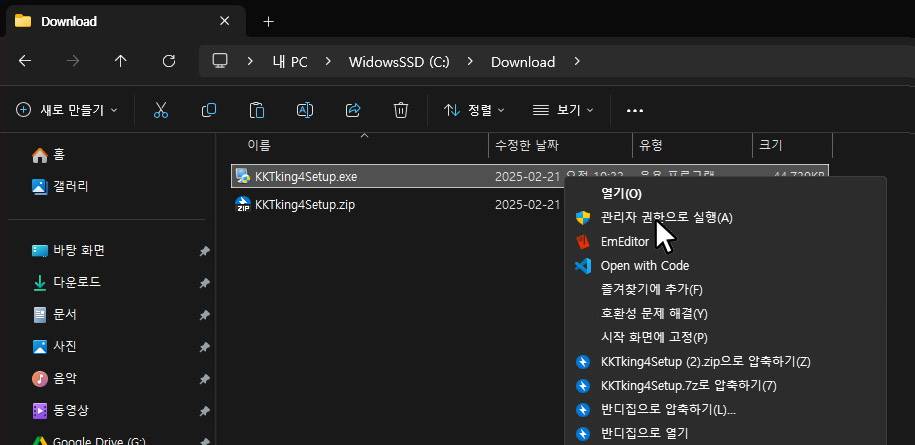
Task: Select 관리자 권한으로 실행 from context menu
Action: pyautogui.click(x=666, y=217)
